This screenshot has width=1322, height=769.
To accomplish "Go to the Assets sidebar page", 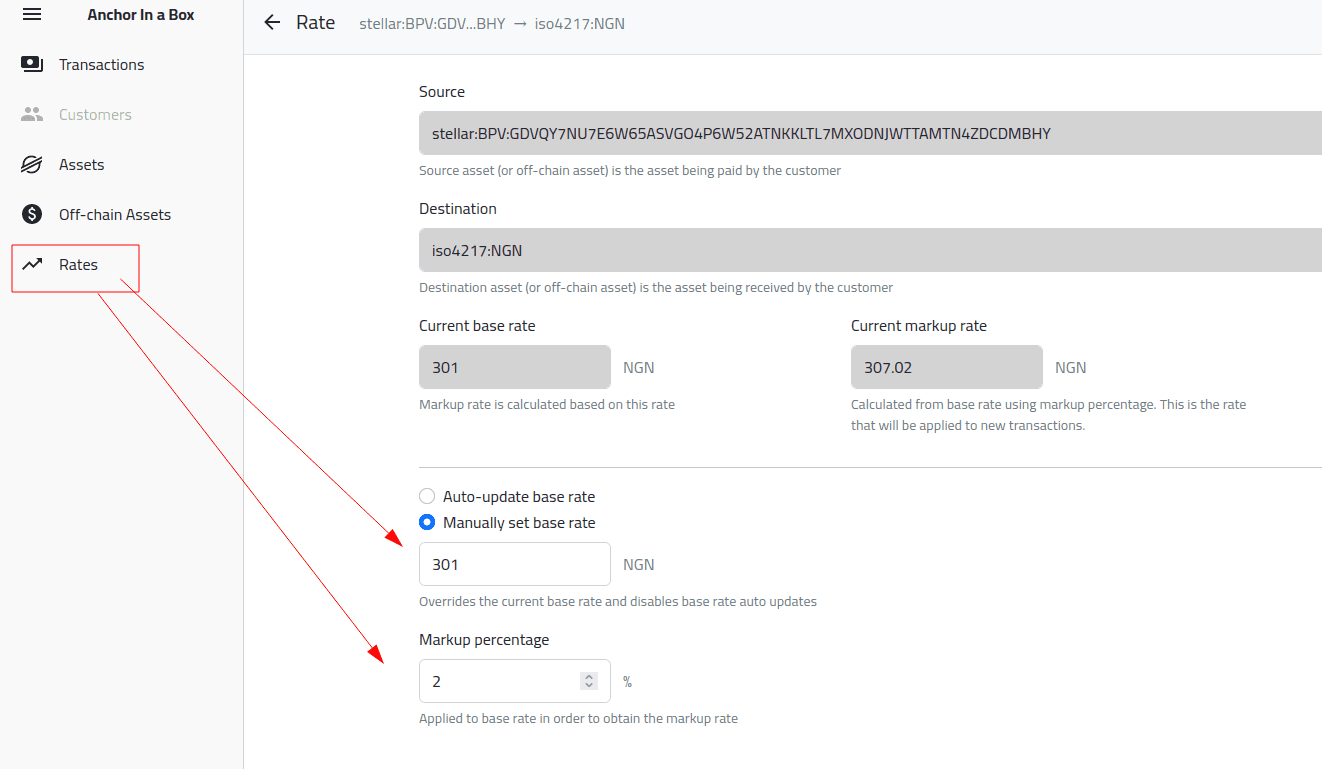I will pos(82,164).
